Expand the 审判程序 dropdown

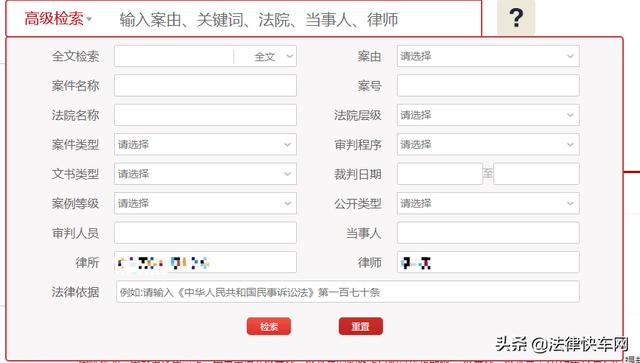(x=488, y=145)
